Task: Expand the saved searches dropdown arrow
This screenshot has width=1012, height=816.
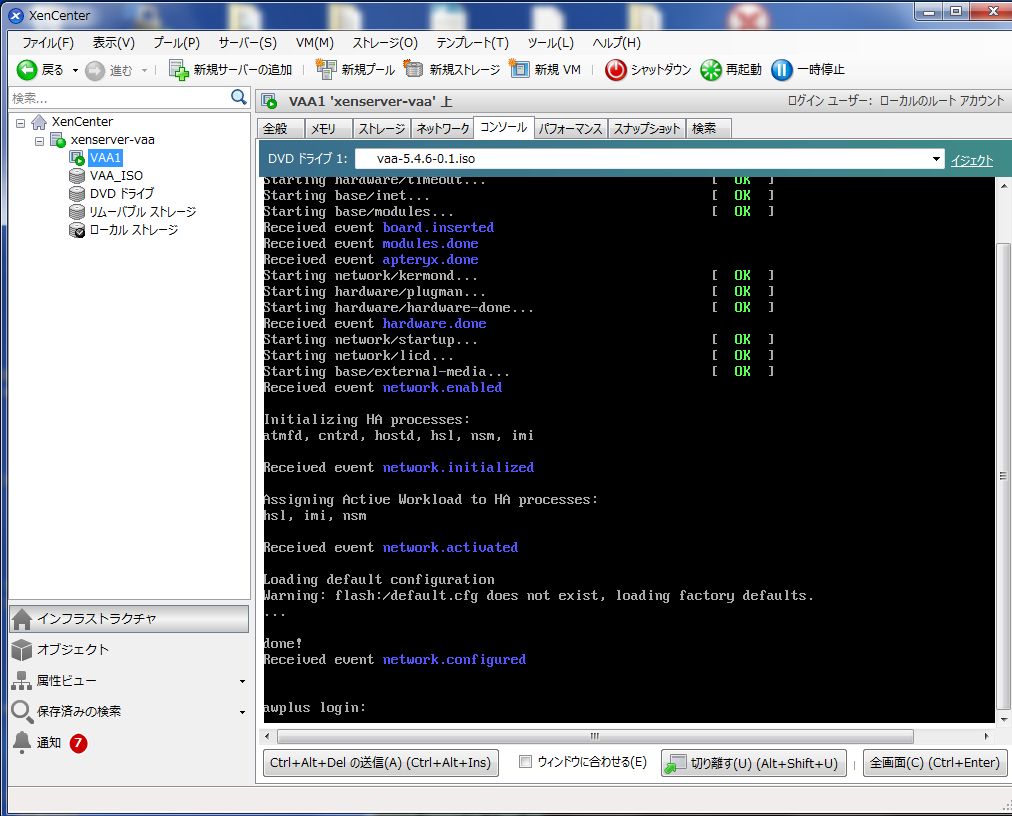Action: (x=242, y=712)
